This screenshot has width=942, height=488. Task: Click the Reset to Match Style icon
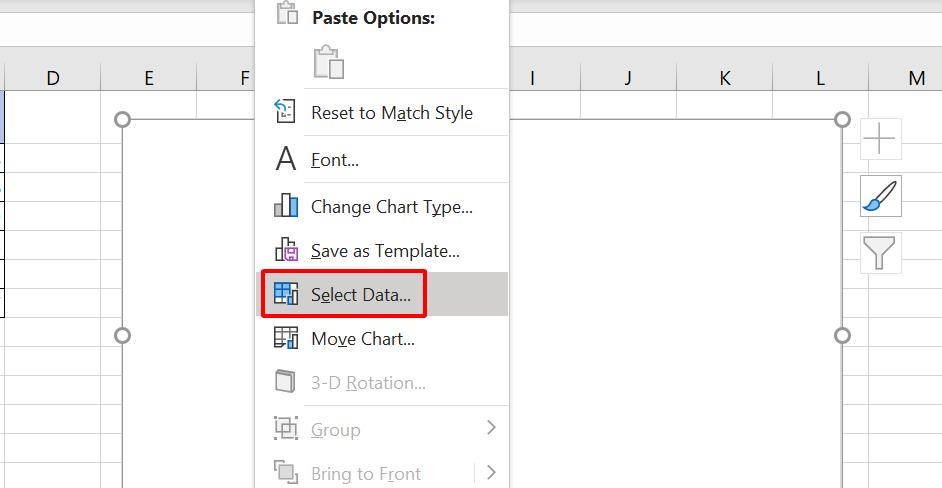(286, 113)
